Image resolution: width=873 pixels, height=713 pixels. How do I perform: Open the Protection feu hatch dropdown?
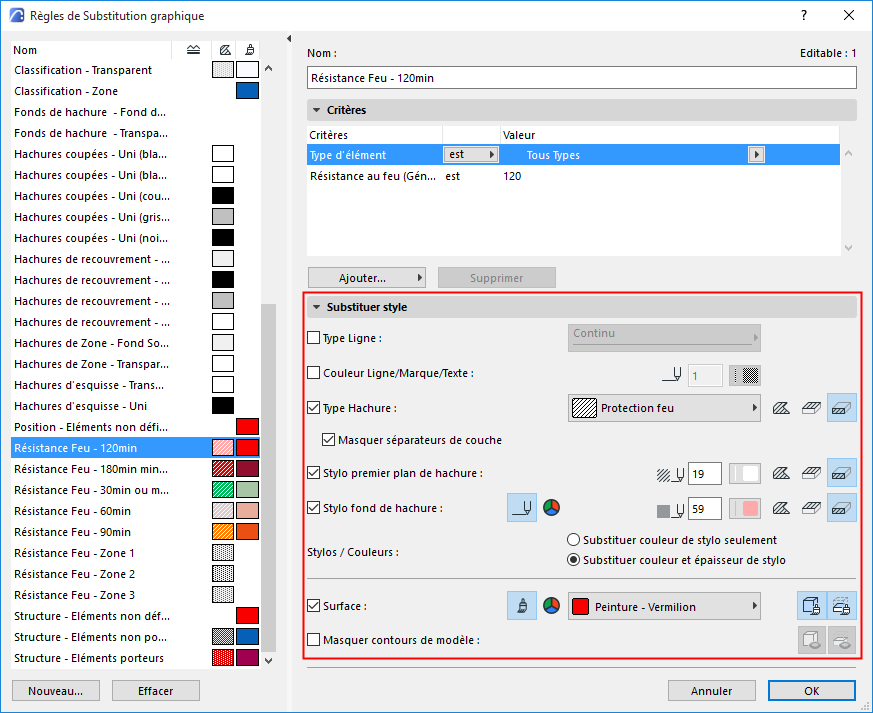coord(664,408)
